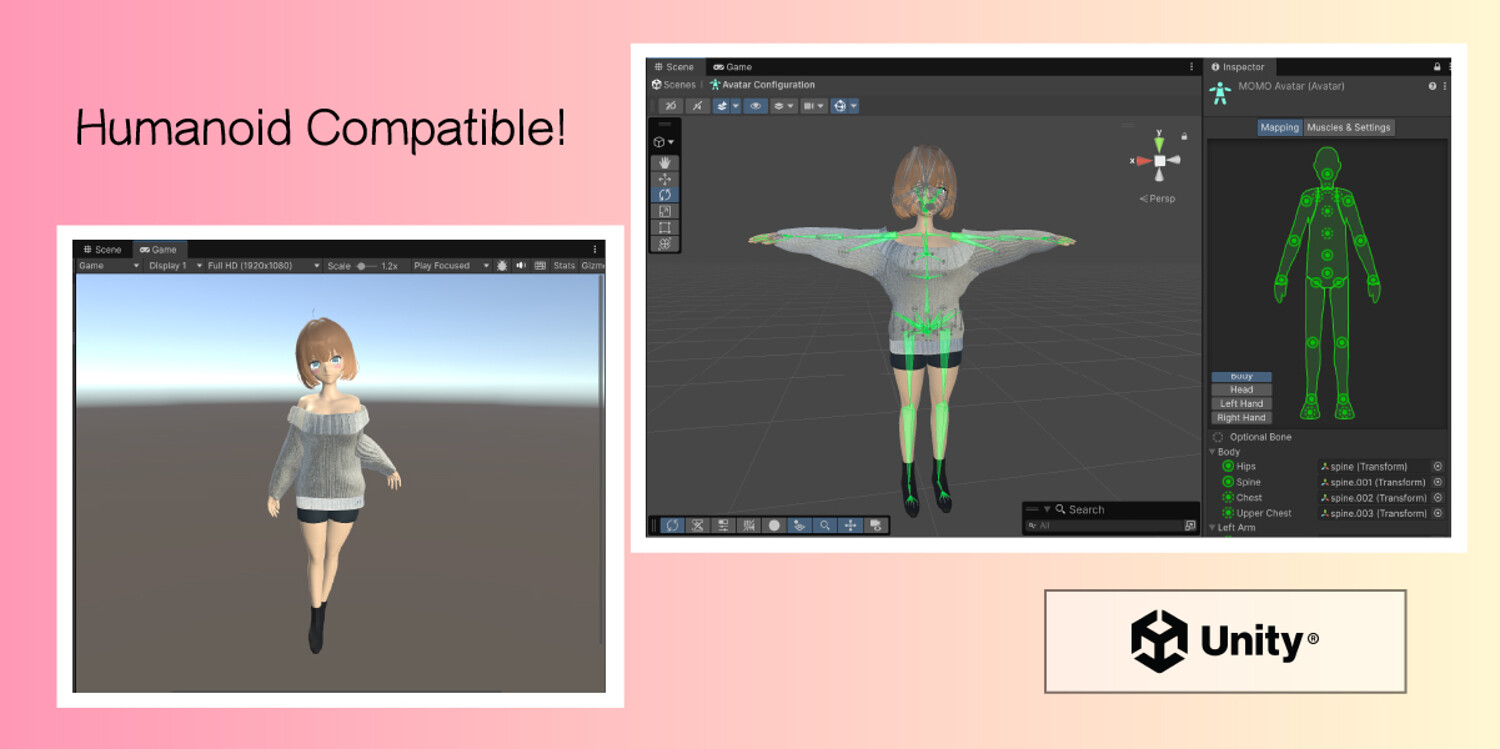The width and height of the screenshot is (1500, 749).
Task: Open scene camera settings dropdown
Action: tap(813, 105)
